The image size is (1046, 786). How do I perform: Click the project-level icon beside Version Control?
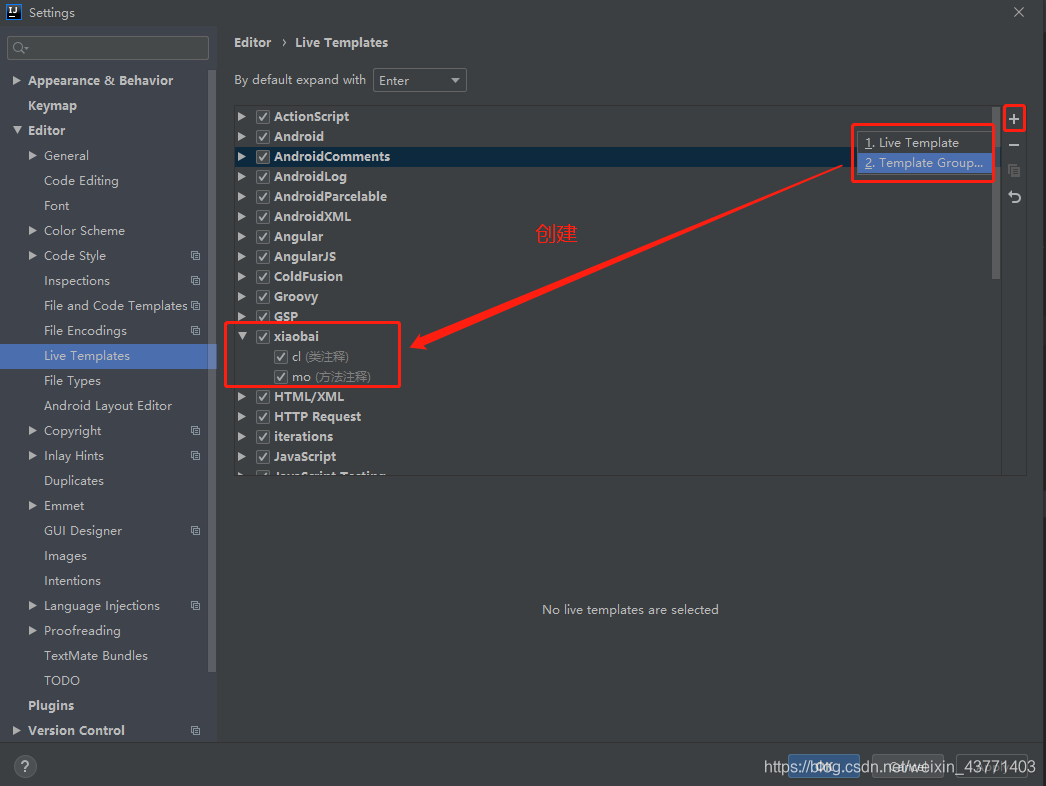click(195, 731)
